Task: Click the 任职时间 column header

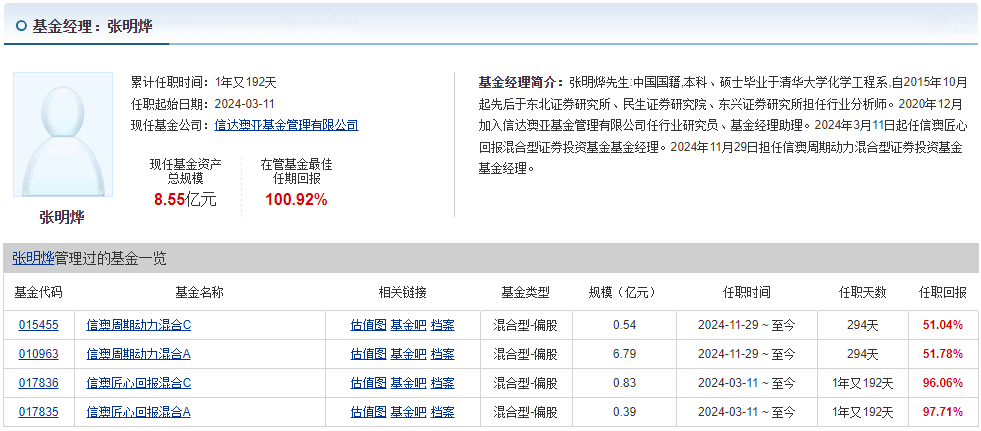Action: 746,292
